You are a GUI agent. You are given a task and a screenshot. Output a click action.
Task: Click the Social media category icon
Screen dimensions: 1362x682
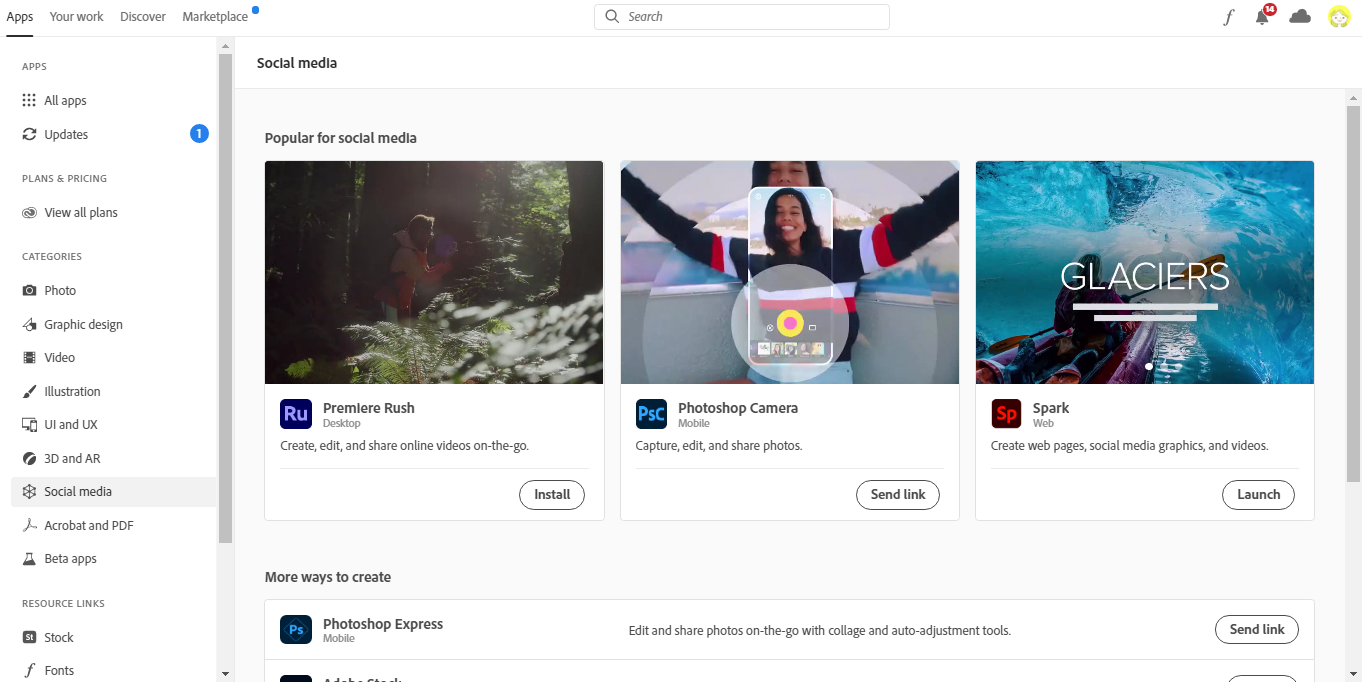(29, 491)
